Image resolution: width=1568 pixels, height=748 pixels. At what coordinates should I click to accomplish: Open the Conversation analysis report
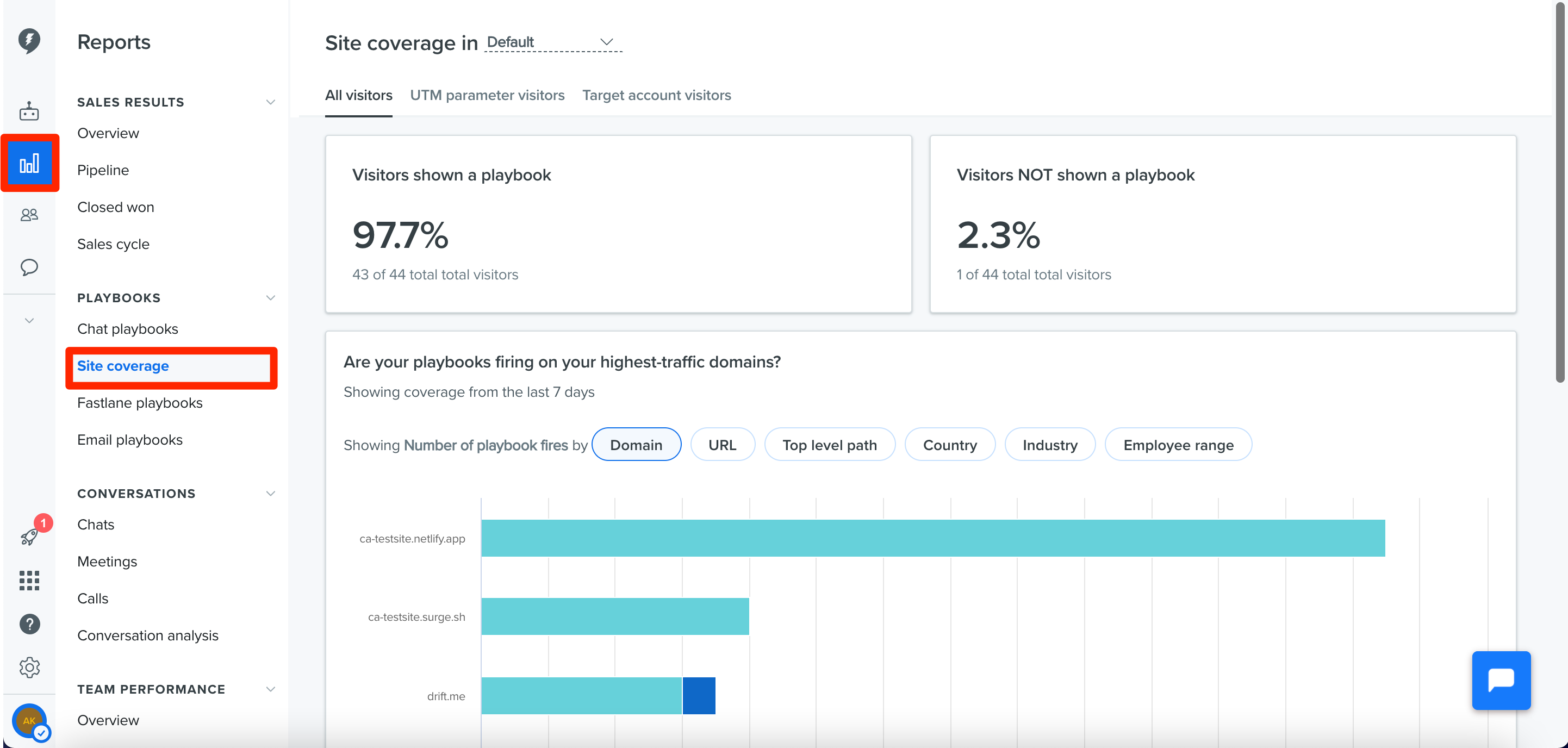147,635
